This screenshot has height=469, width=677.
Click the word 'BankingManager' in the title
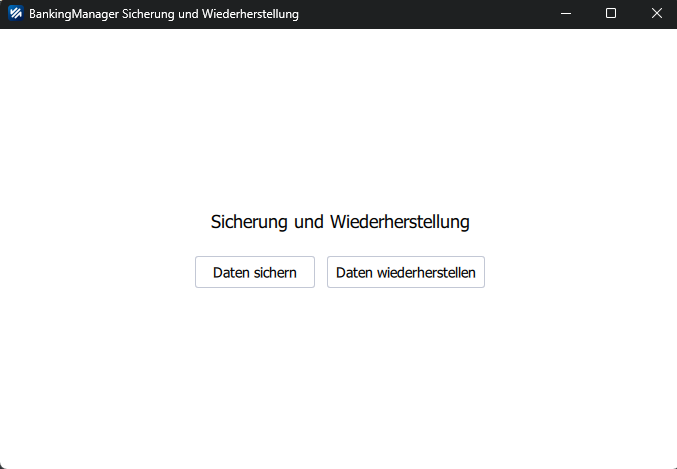pos(76,15)
